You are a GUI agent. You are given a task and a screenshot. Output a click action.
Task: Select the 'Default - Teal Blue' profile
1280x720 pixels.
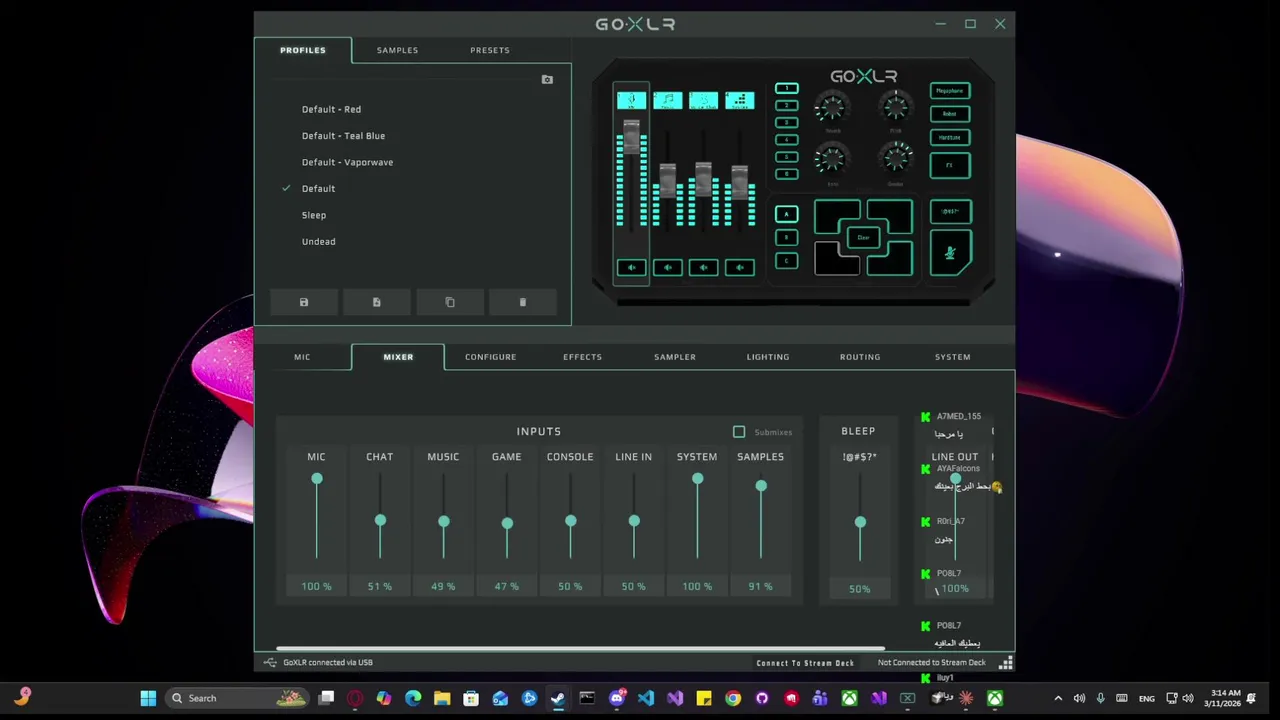(x=343, y=136)
